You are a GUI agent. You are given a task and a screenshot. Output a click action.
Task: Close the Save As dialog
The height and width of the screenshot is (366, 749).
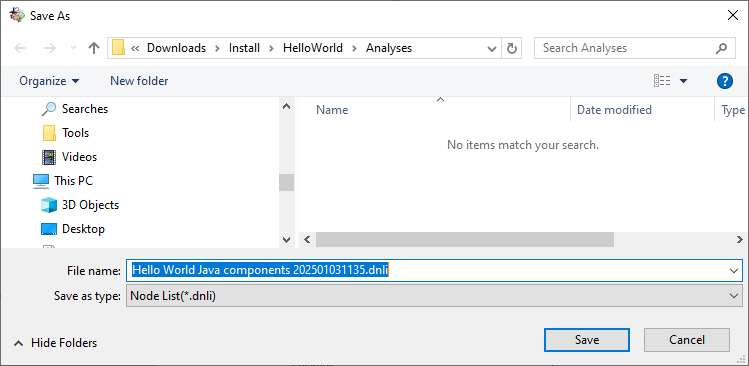[732, 15]
